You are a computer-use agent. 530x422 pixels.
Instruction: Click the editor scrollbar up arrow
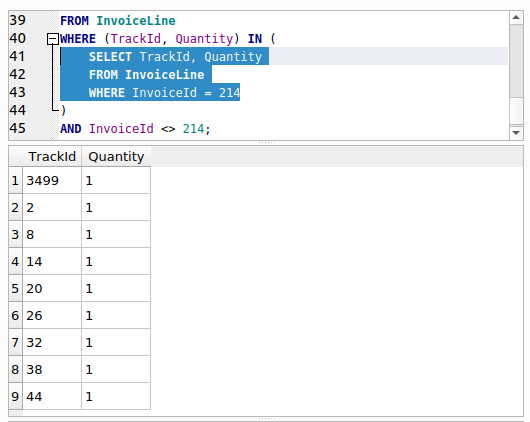tap(516, 18)
